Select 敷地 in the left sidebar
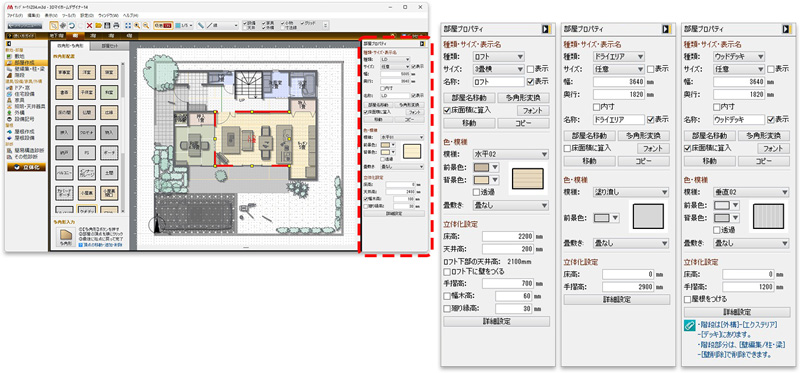 [19, 56]
